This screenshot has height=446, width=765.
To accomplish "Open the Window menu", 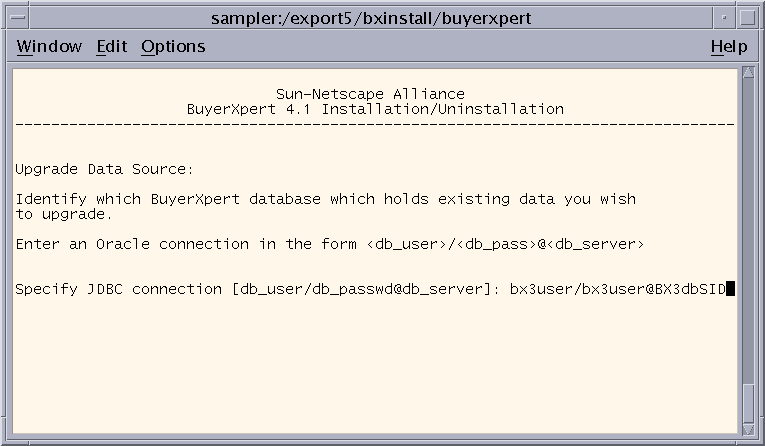I will (49, 46).
